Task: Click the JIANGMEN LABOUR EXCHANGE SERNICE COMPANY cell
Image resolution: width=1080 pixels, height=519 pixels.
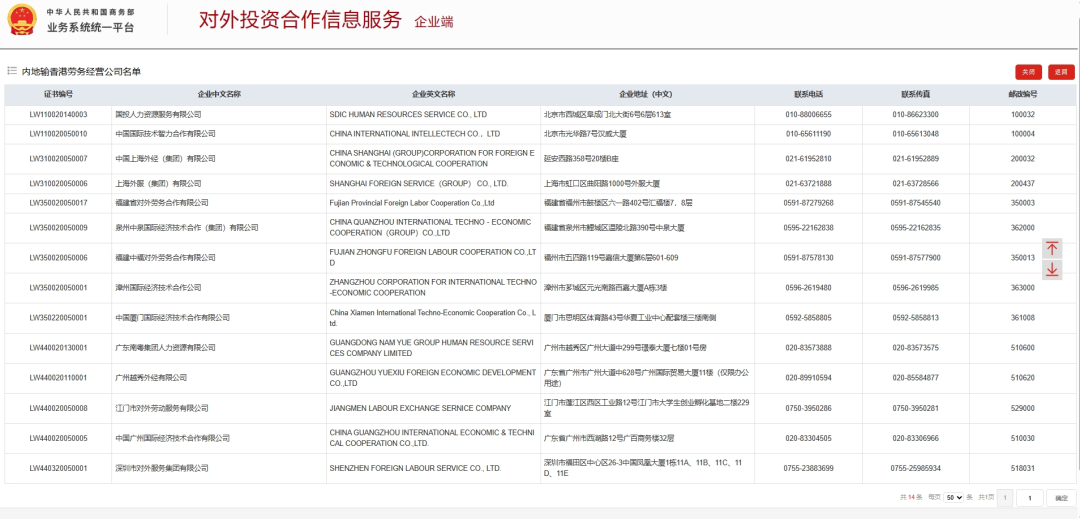Action: point(420,408)
